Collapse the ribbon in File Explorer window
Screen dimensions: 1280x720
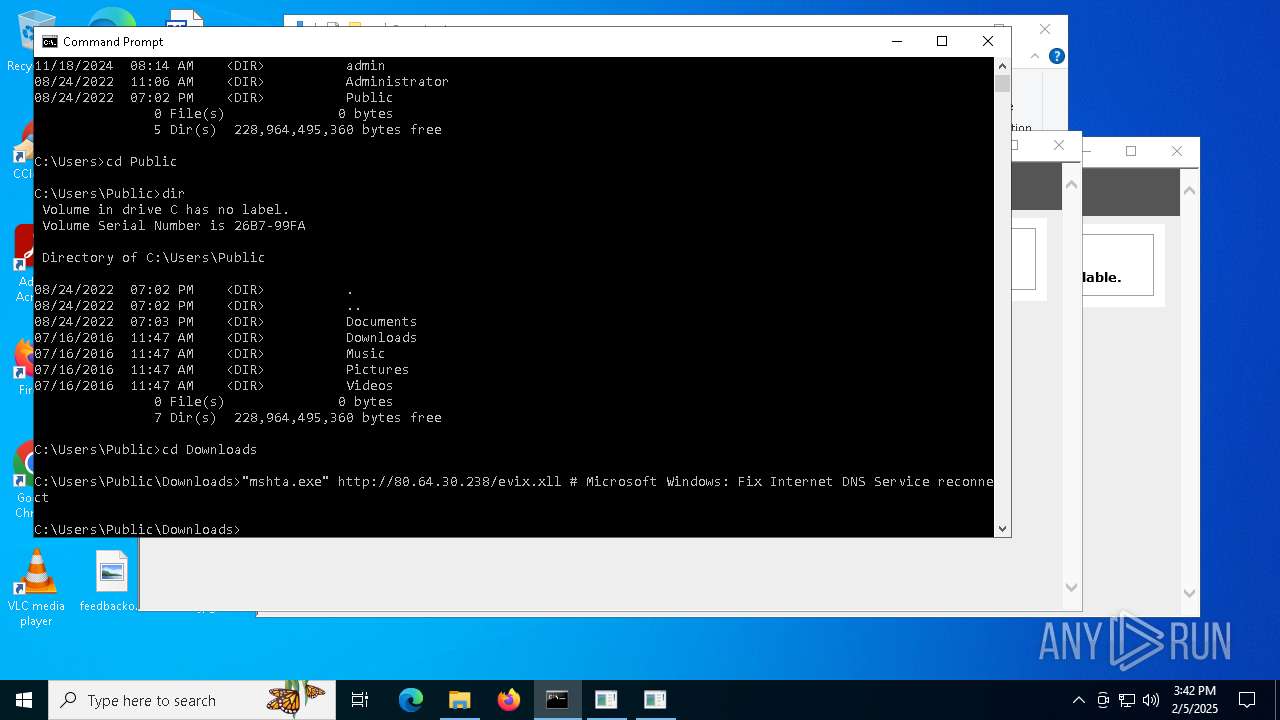coord(1037,57)
